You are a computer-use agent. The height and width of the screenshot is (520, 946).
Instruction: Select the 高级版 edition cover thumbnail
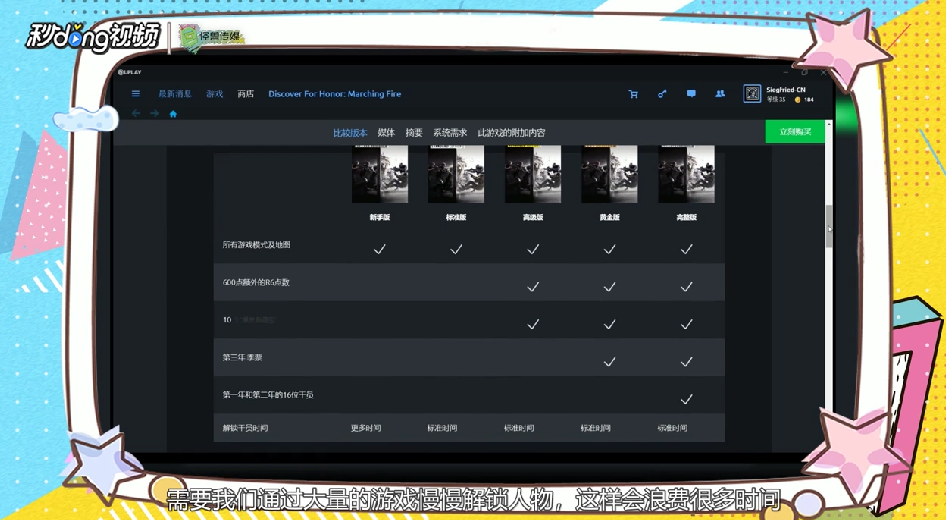(533, 174)
